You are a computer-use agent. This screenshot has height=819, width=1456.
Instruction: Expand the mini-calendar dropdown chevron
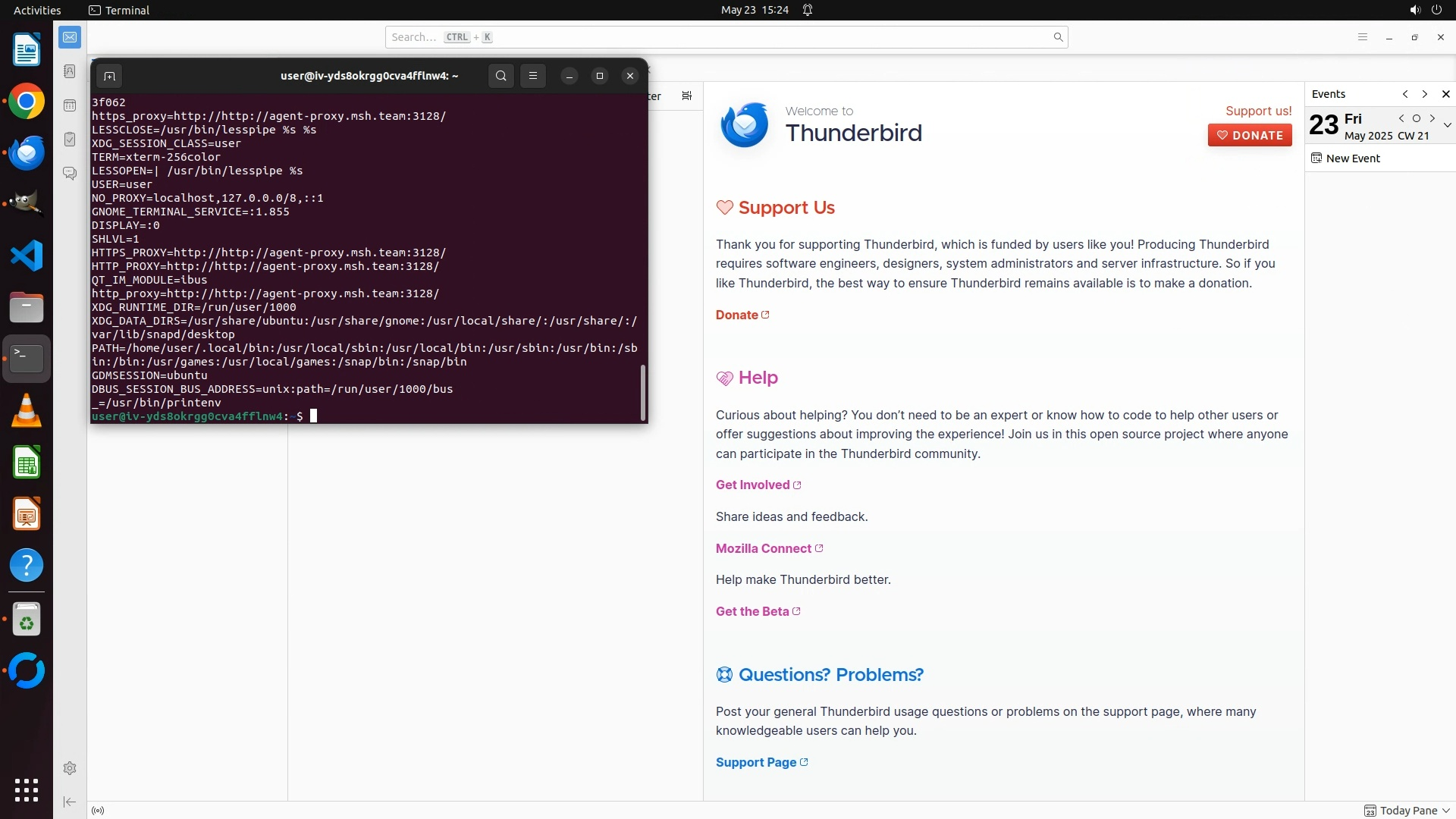[1447, 125]
